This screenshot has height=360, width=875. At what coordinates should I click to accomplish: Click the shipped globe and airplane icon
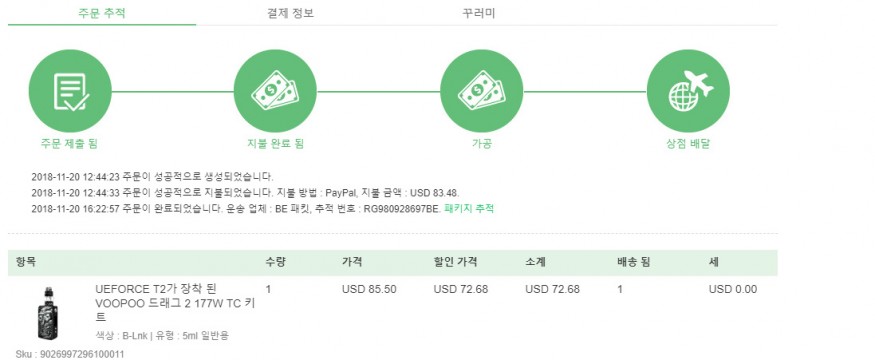688,91
